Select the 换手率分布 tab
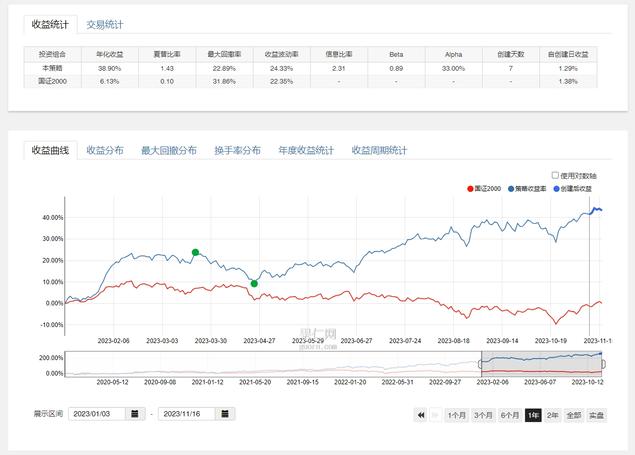 pyautogui.click(x=237, y=150)
